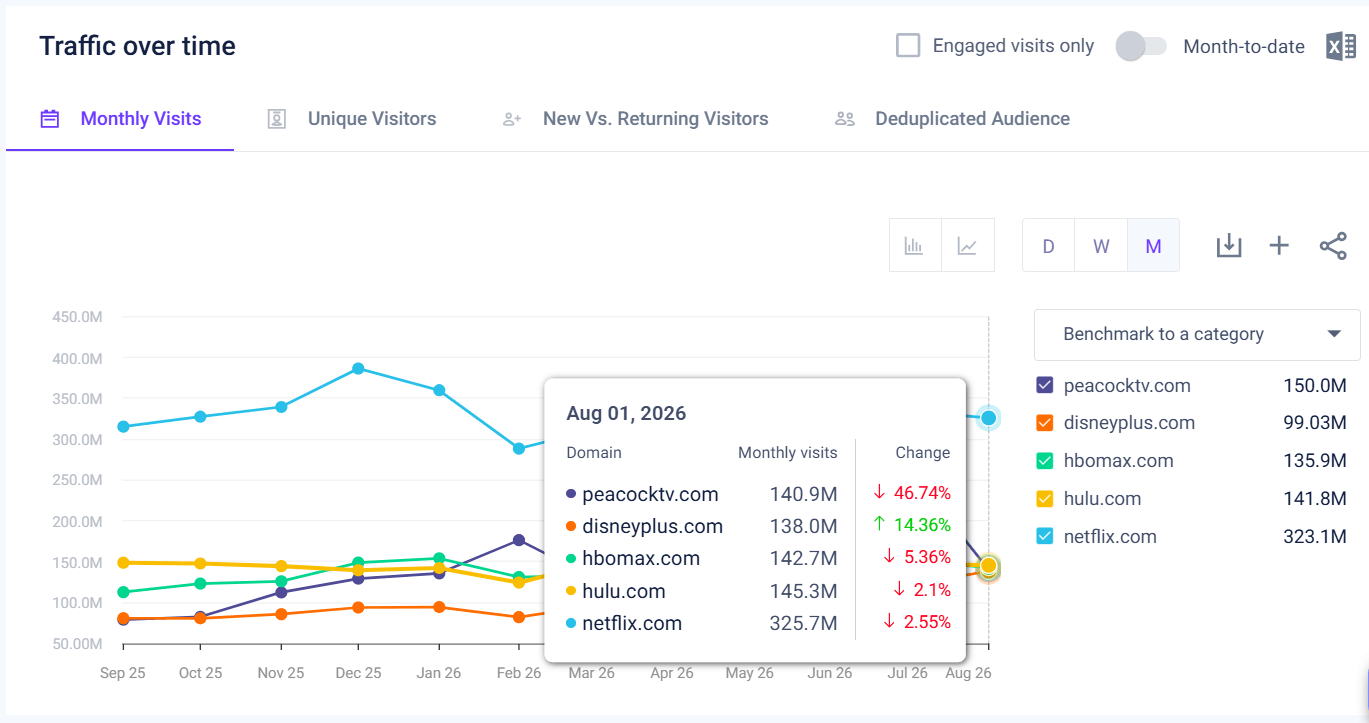1369x723 pixels.
Task: Click disneyplus.com in the tooltip
Action: (652, 526)
